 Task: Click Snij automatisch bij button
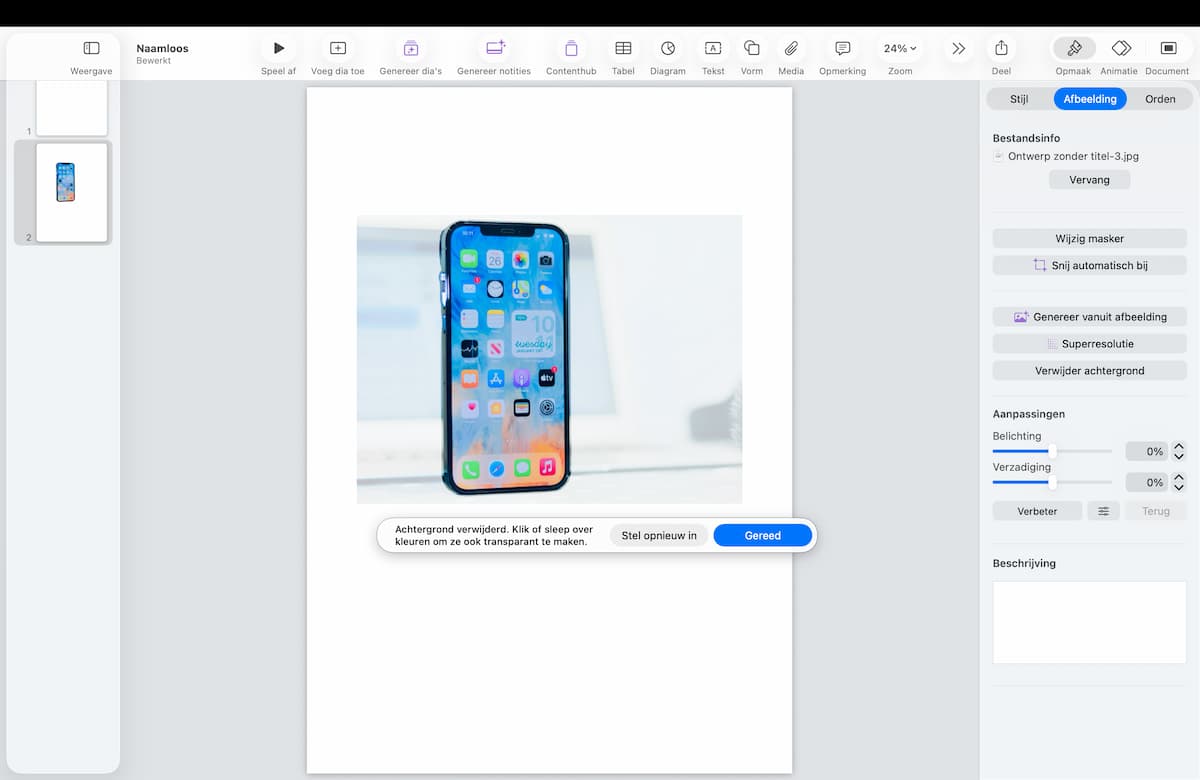1089,266
